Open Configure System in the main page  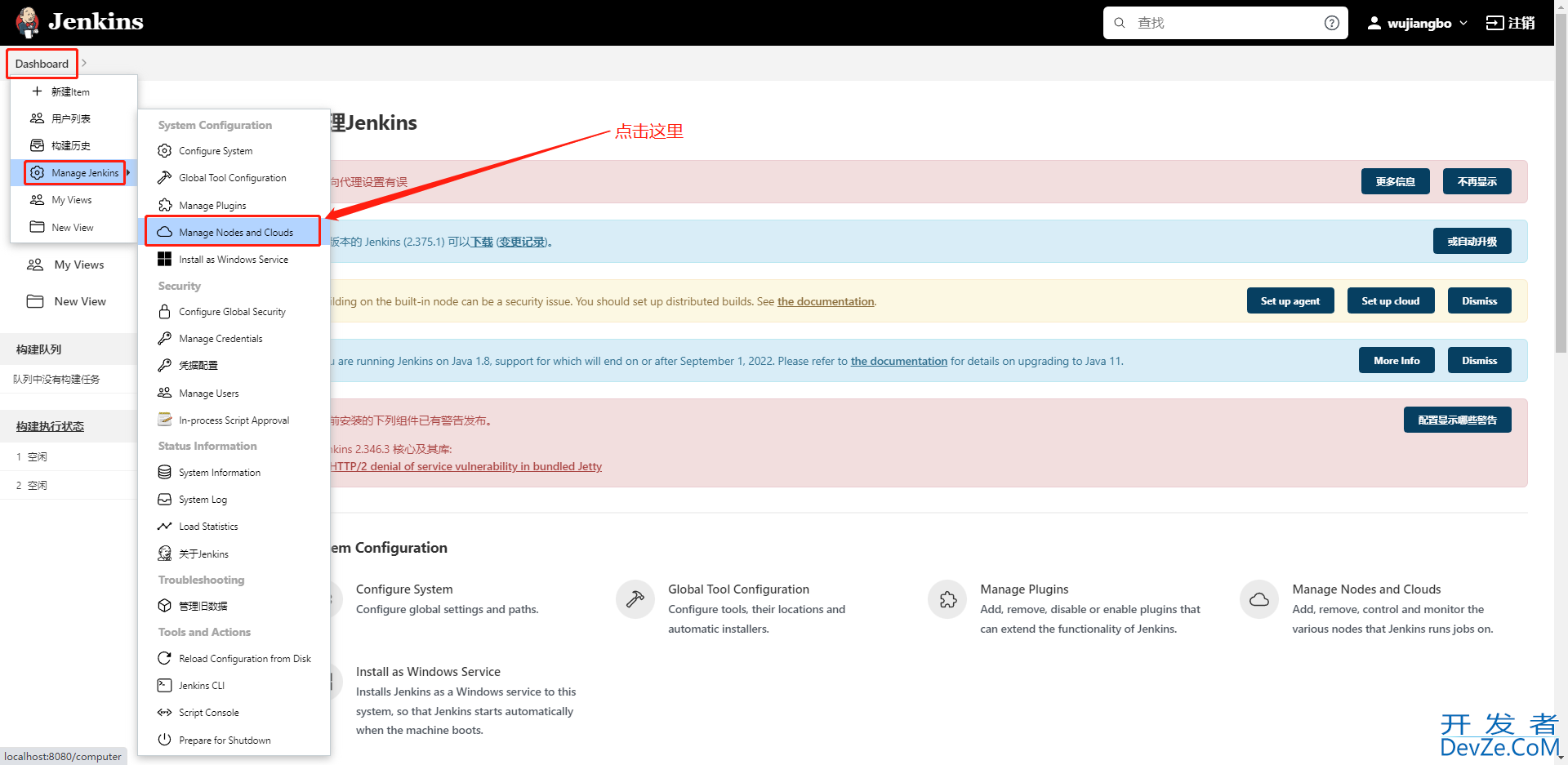click(x=404, y=589)
